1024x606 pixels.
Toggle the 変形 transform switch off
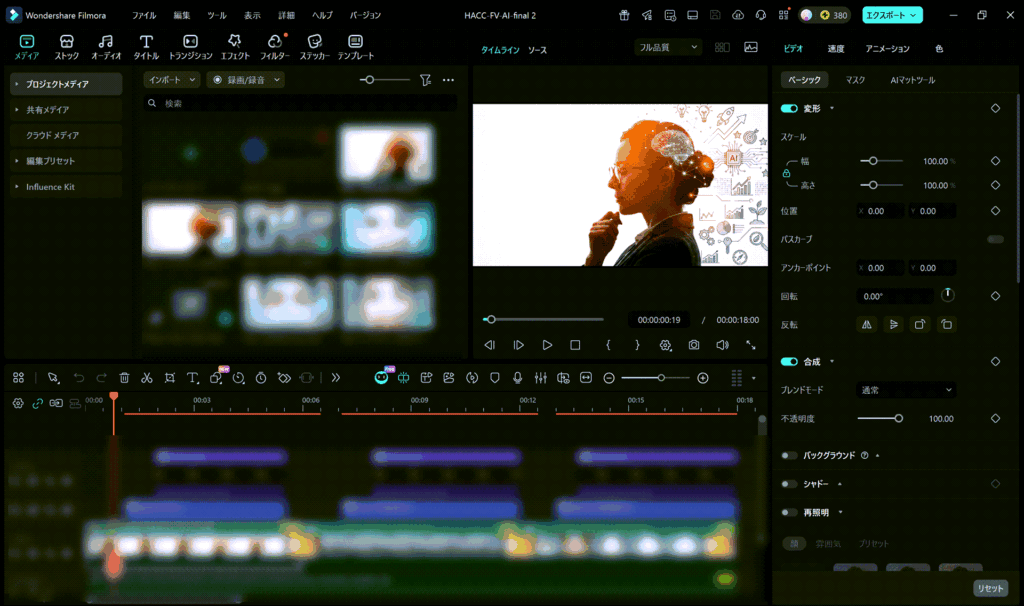tap(789, 108)
